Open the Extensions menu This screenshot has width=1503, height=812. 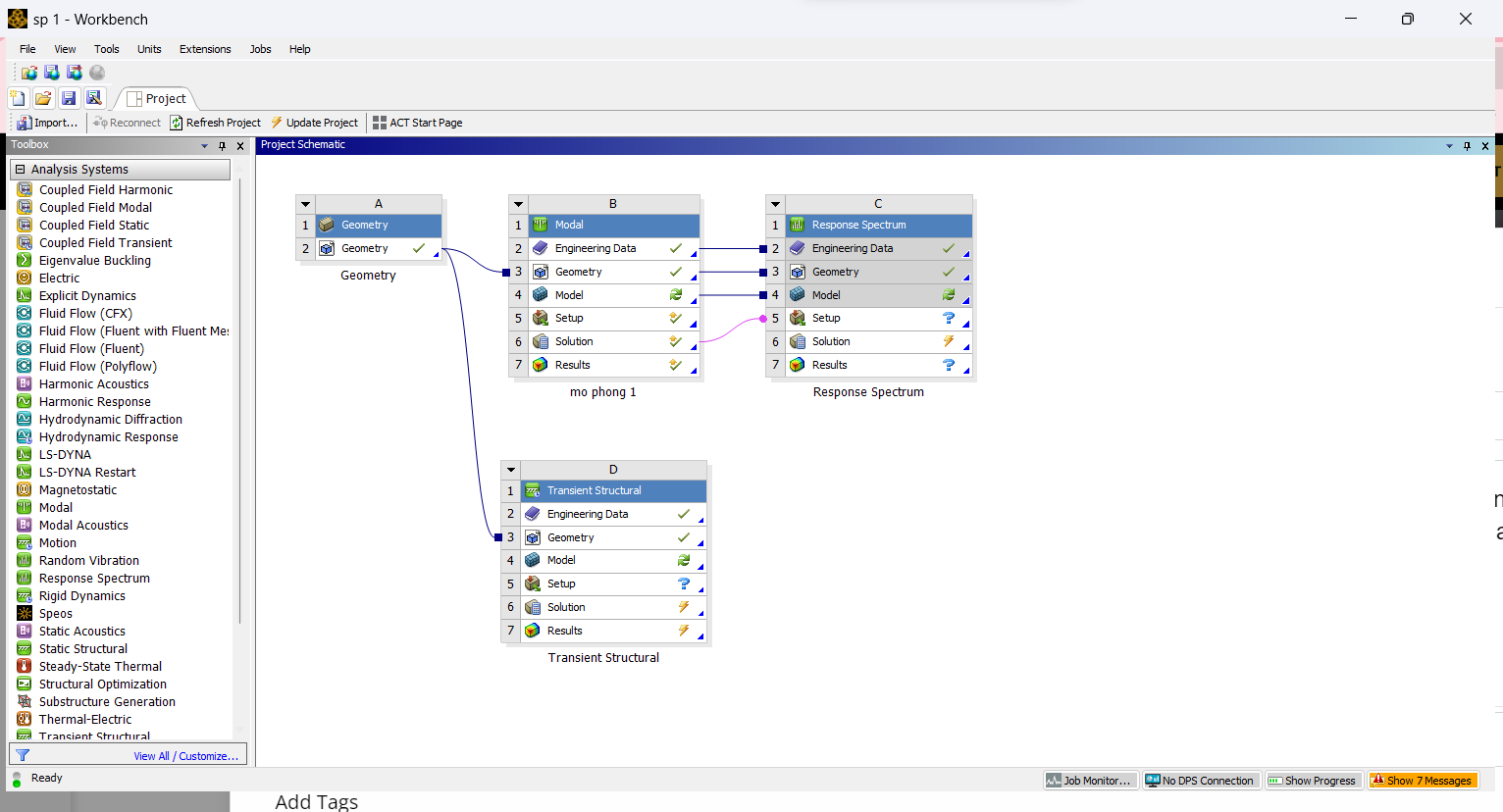[205, 49]
